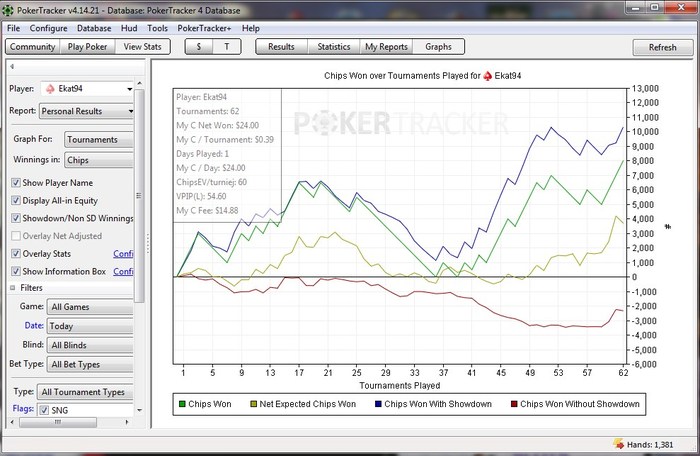Open the File menu
Image resolution: width=700 pixels, height=456 pixels.
[x=13, y=28]
